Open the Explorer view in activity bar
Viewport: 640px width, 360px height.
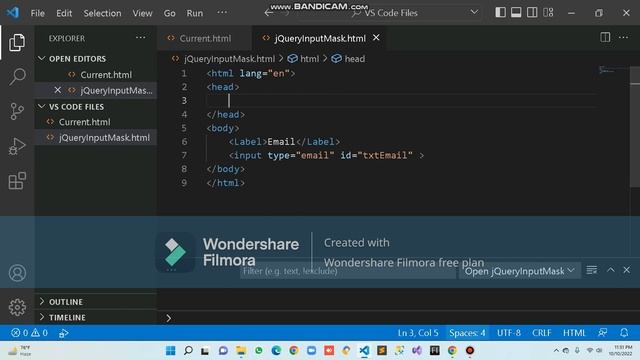click(17, 42)
